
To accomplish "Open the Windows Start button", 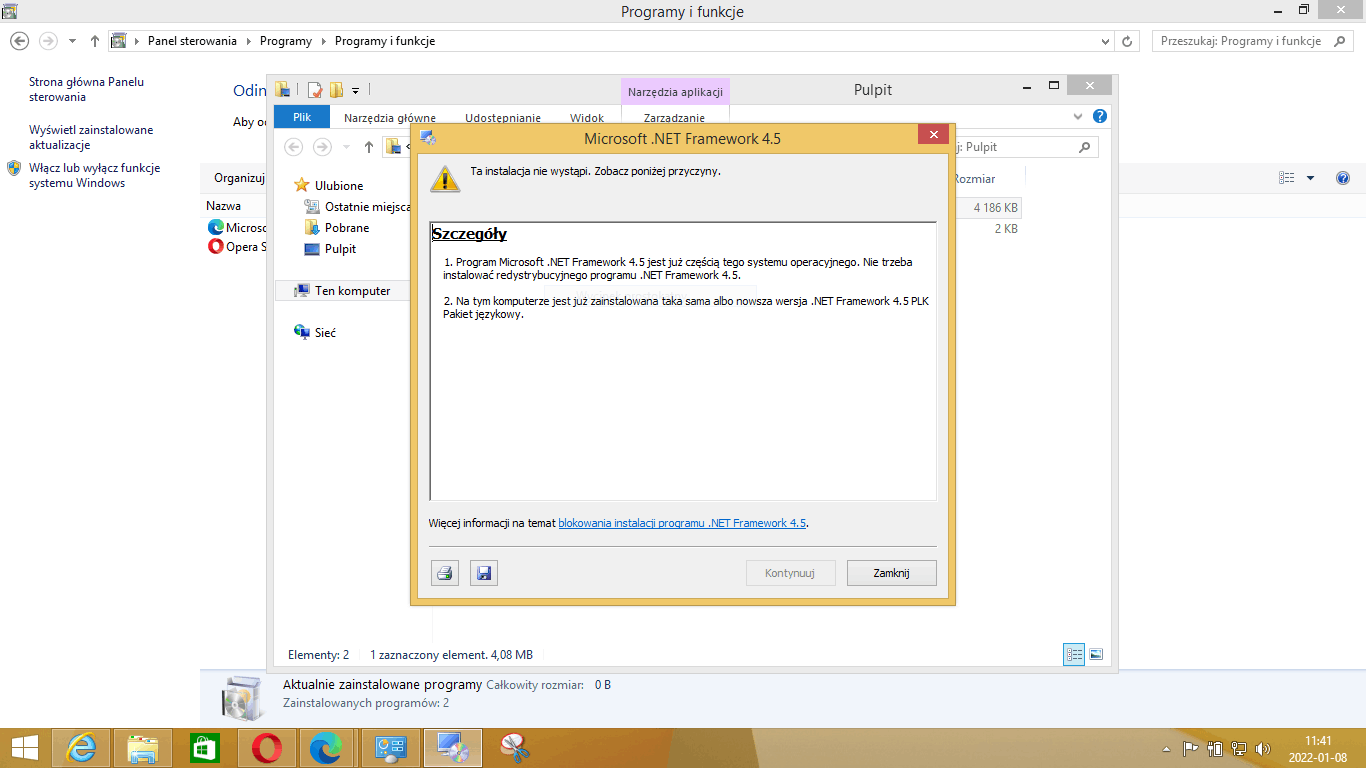I will tap(25, 748).
